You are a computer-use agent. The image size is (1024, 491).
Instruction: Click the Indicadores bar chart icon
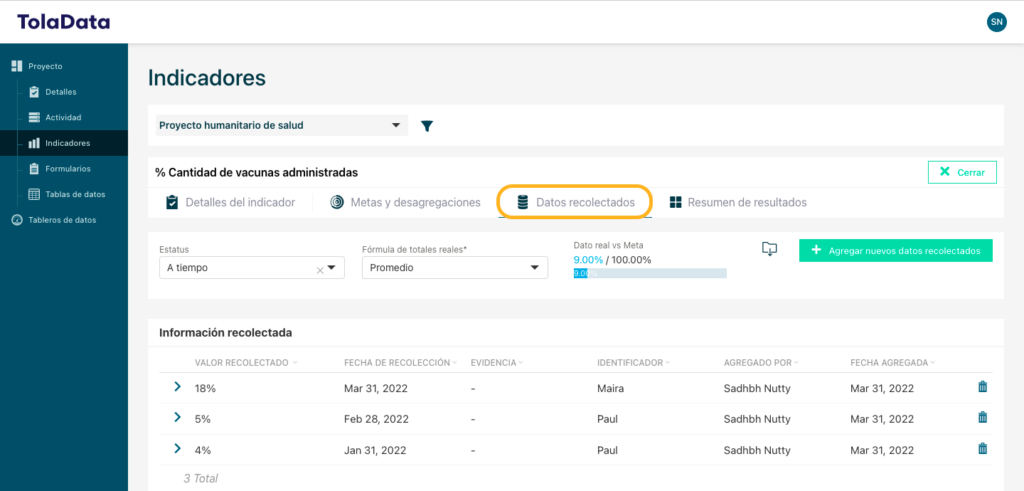(35, 143)
